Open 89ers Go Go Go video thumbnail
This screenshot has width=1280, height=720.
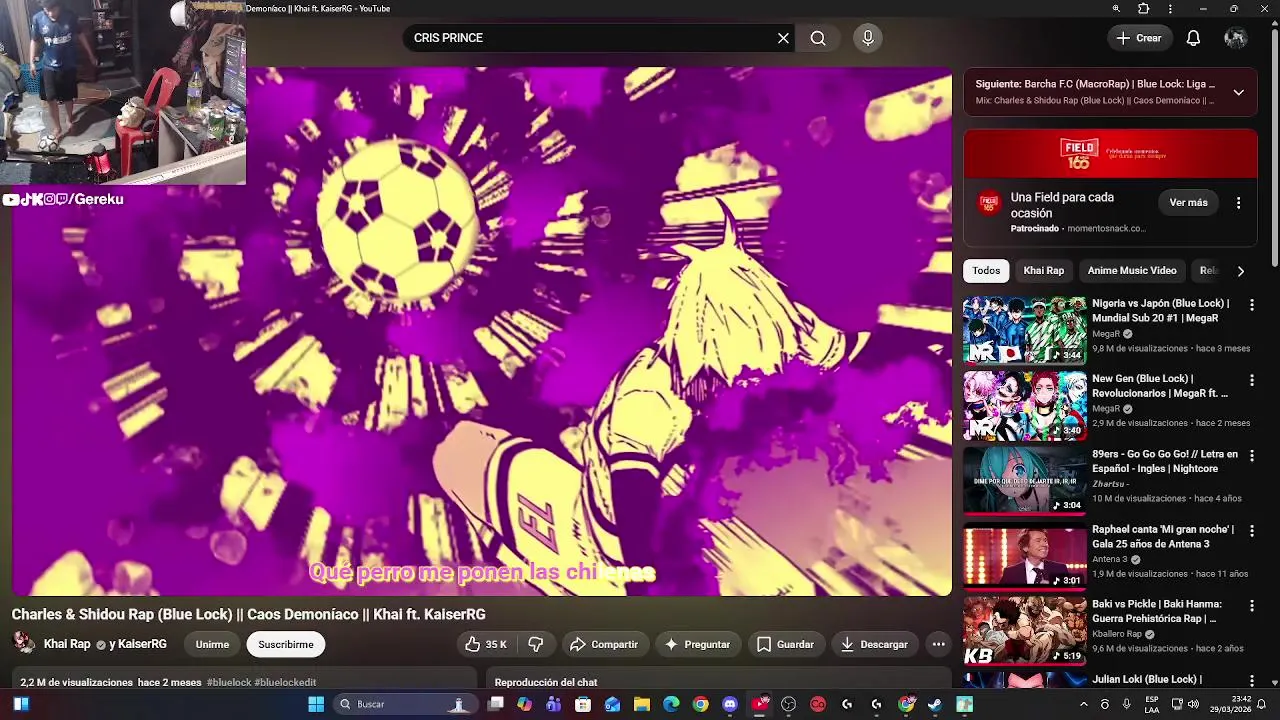click(1024, 480)
